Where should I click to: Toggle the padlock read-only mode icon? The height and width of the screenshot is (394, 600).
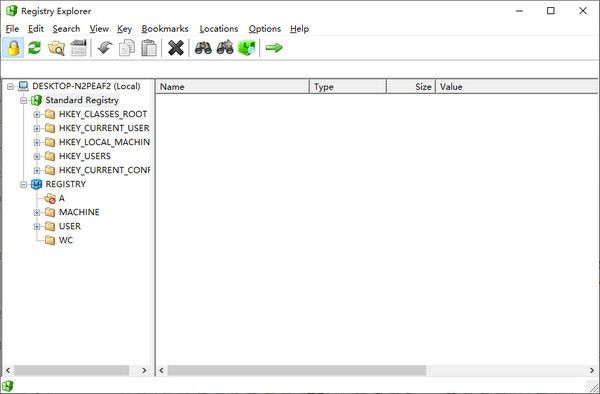pyautogui.click(x=13, y=48)
